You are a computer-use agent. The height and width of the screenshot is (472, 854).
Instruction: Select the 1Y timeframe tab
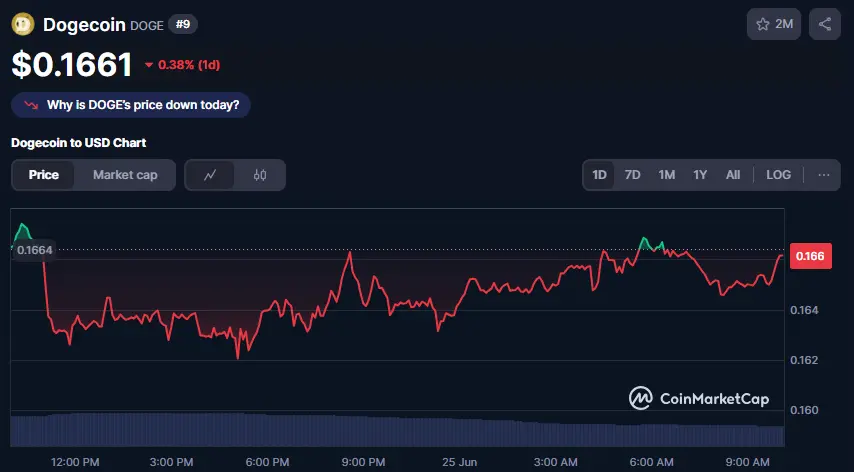(x=700, y=175)
